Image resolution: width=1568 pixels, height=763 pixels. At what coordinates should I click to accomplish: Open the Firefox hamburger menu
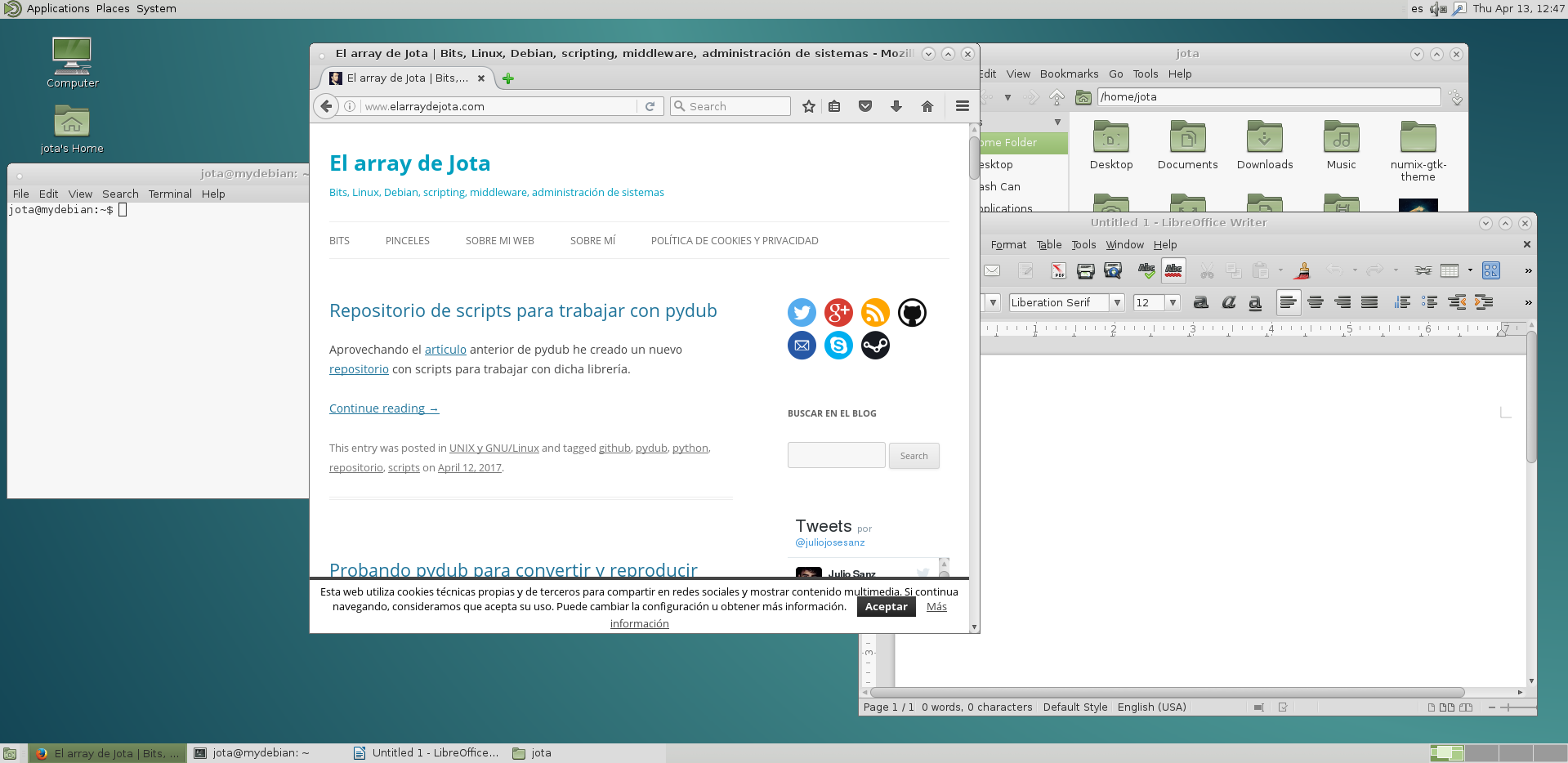click(x=963, y=106)
